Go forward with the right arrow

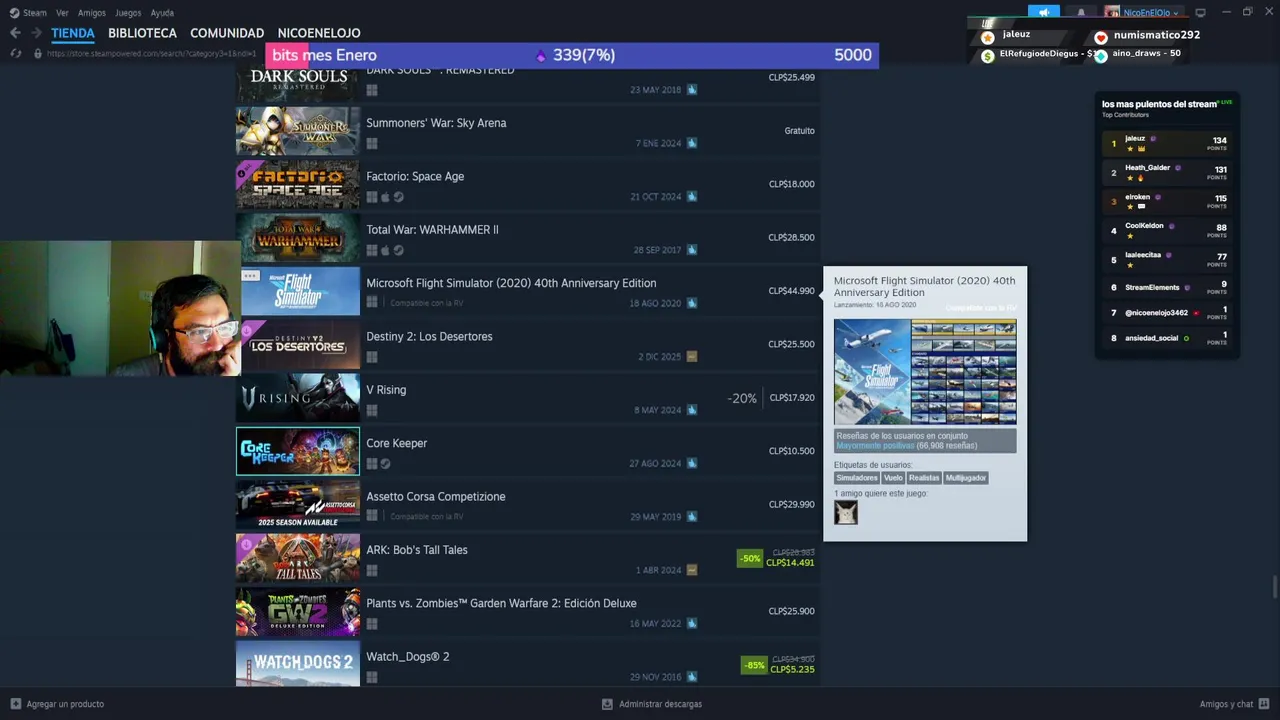[36, 33]
